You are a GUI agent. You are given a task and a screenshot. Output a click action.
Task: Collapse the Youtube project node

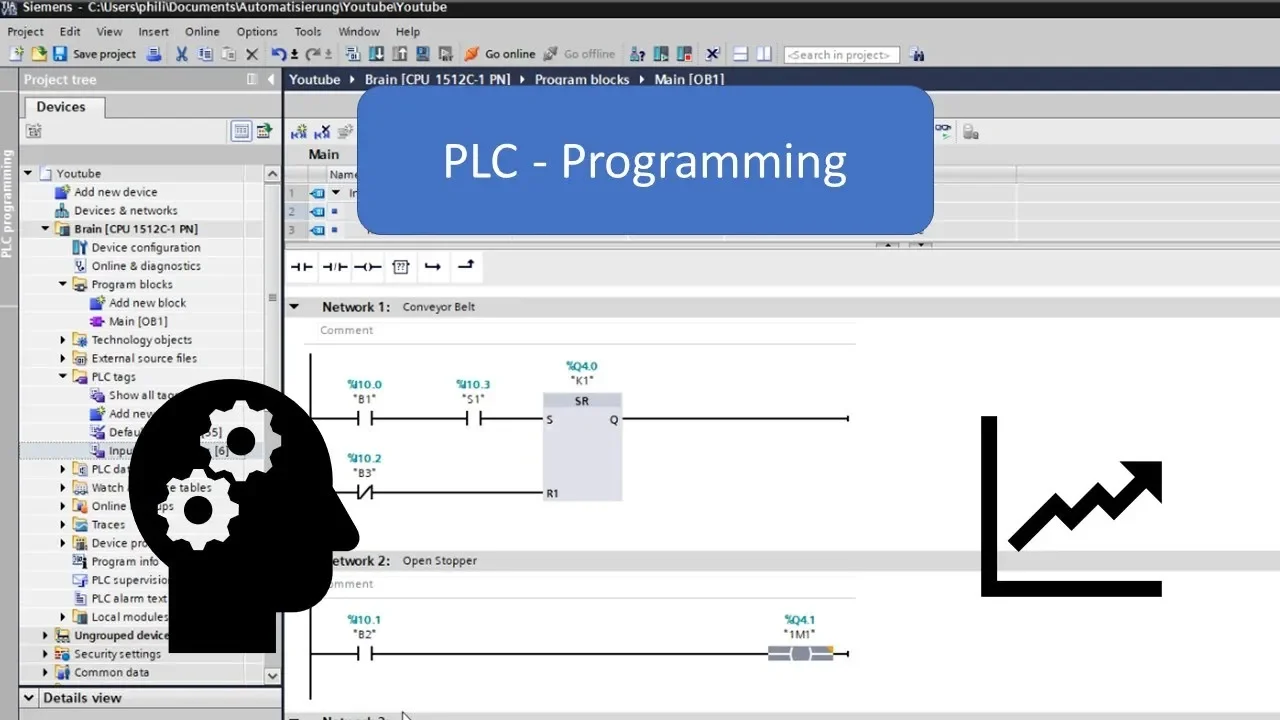(x=28, y=173)
